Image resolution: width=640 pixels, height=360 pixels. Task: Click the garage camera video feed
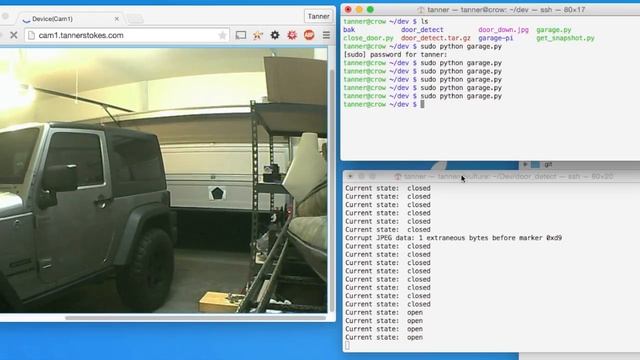click(x=163, y=180)
